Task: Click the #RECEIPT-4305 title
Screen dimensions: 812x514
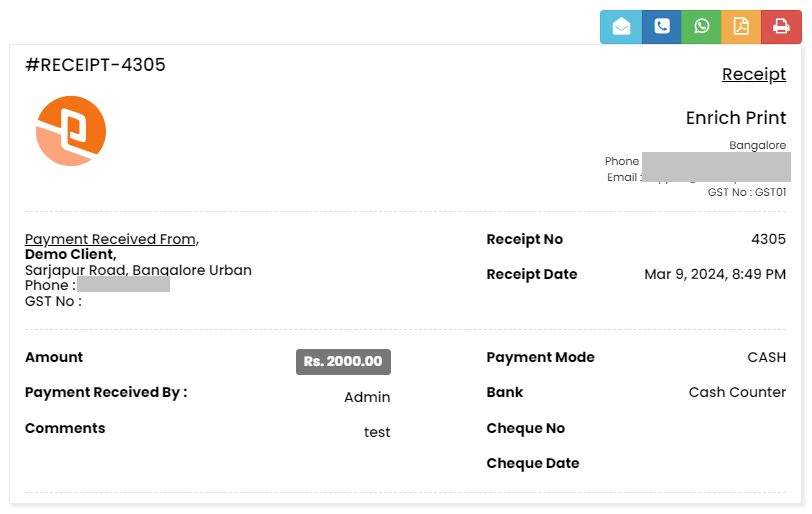Action: click(95, 66)
